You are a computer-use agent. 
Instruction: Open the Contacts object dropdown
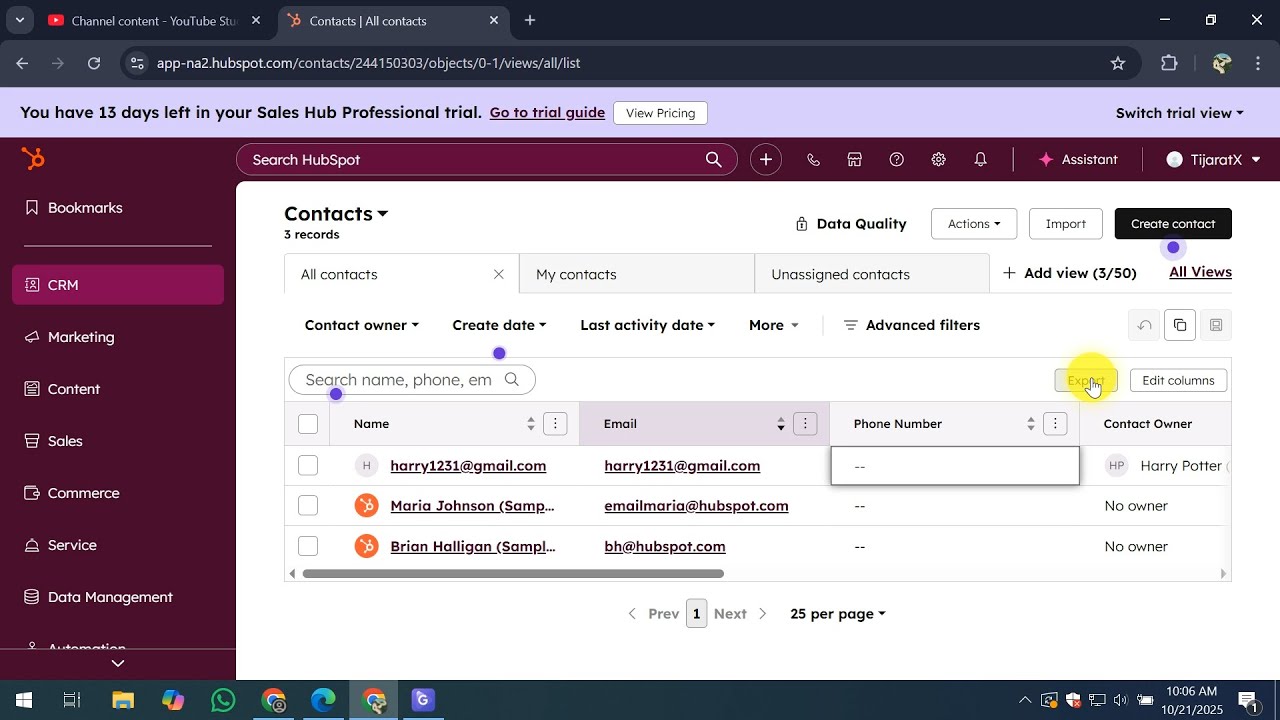coord(336,214)
